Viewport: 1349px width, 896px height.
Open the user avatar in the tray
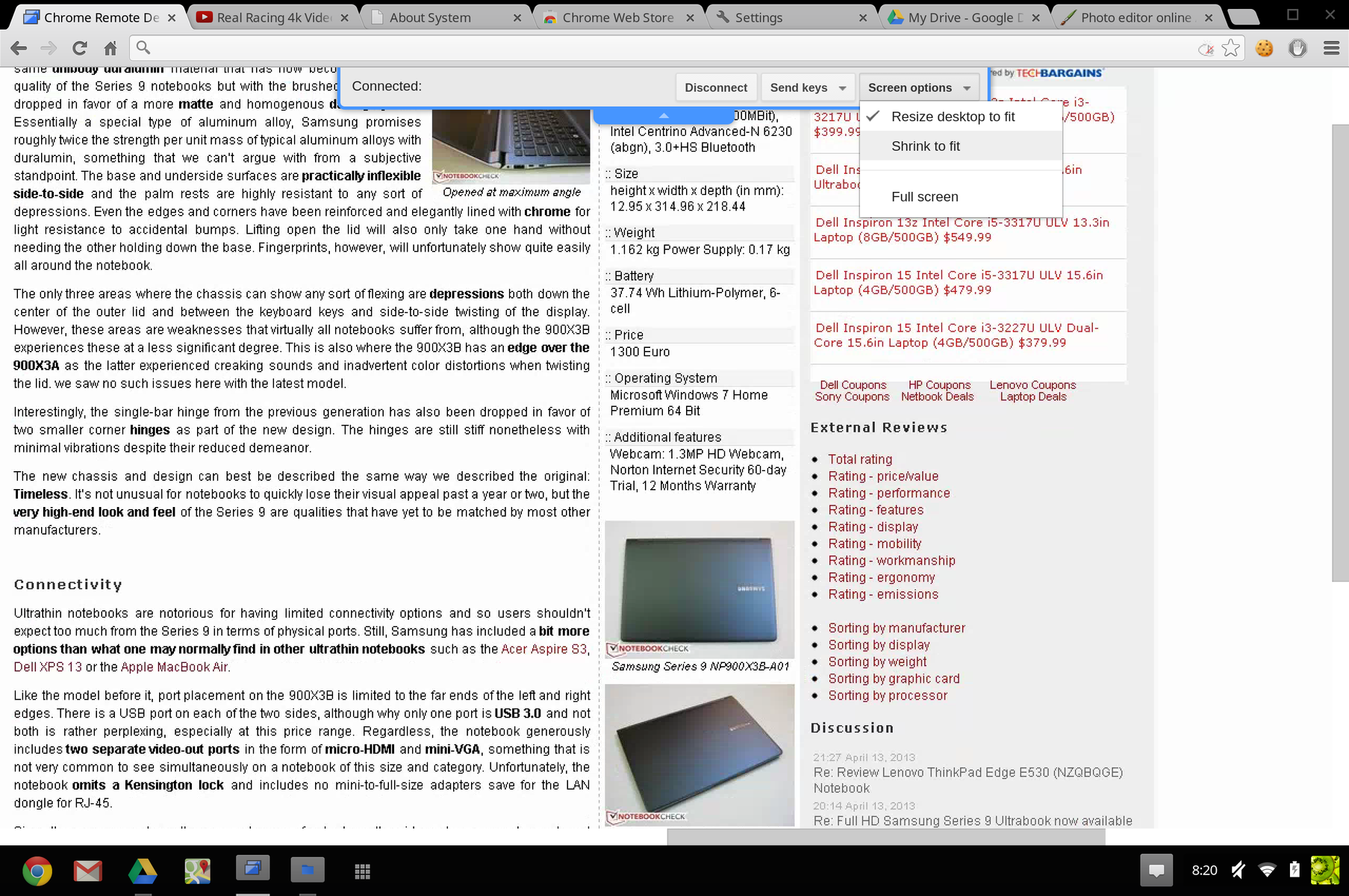pyautogui.click(x=1325, y=870)
